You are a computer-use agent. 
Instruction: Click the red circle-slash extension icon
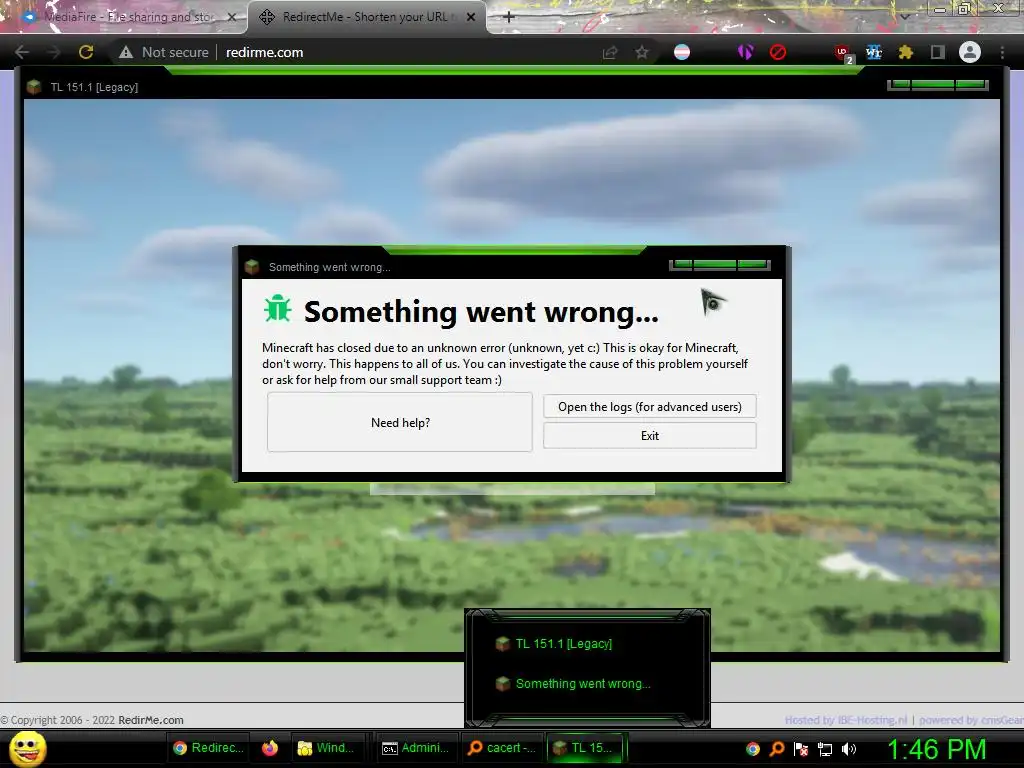[x=778, y=52]
